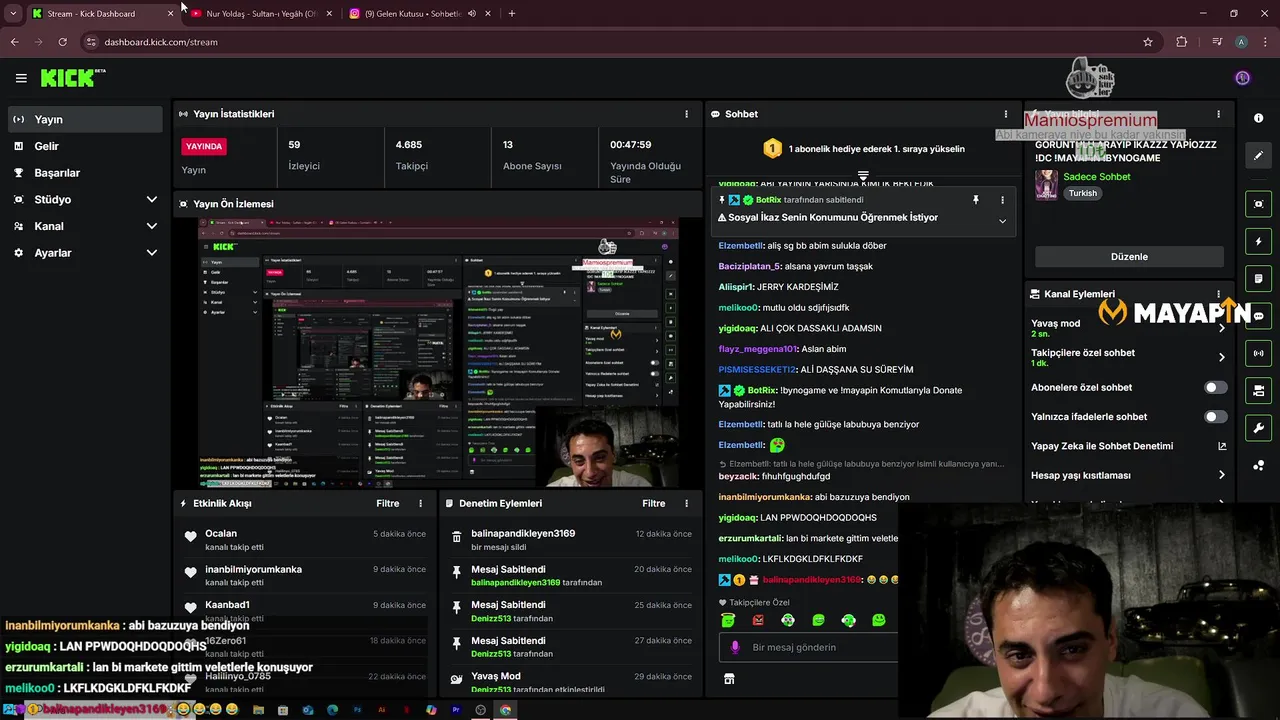
Task: Open Takipçilere özel sohbet options chevron
Action: click(1221, 357)
